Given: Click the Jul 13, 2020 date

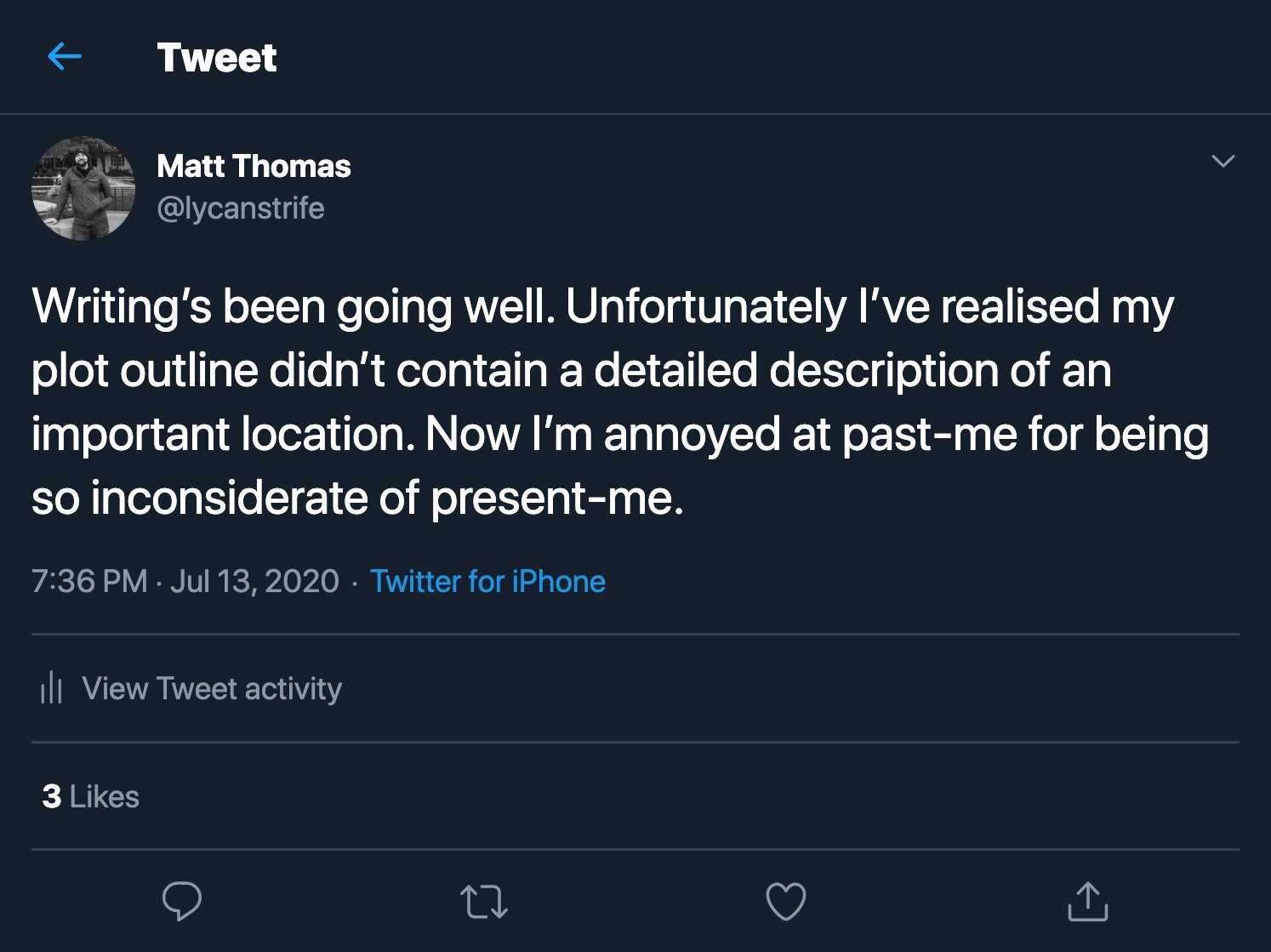Looking at the screenshot, I should pyautogui.click(x=254, y=581).
